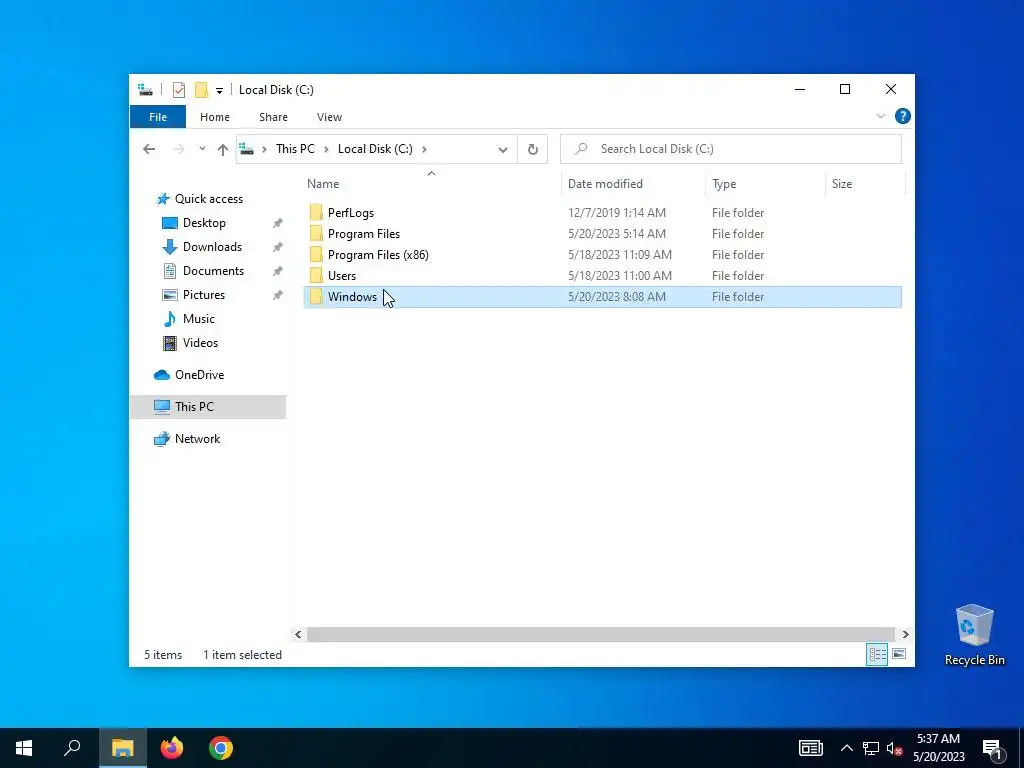Click the muted volume tray icon
Screen dimensions: 1024x768
[895, 748]
